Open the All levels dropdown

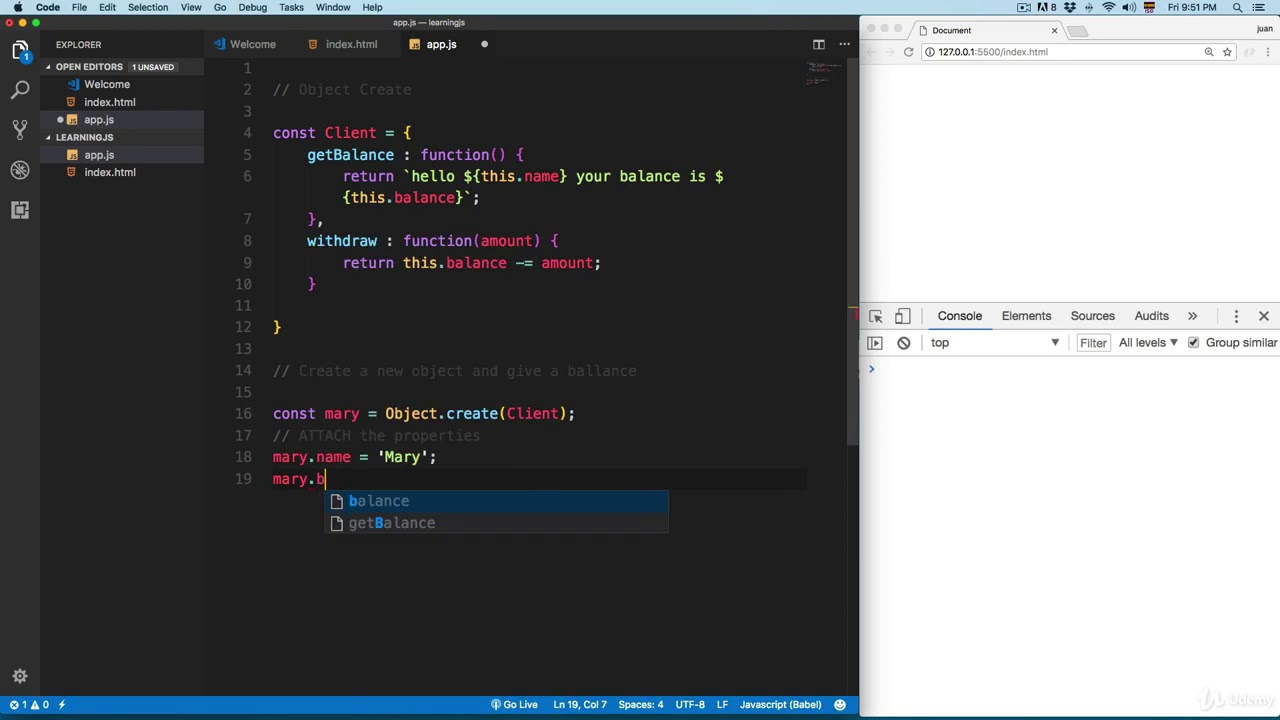point(1147,343)
